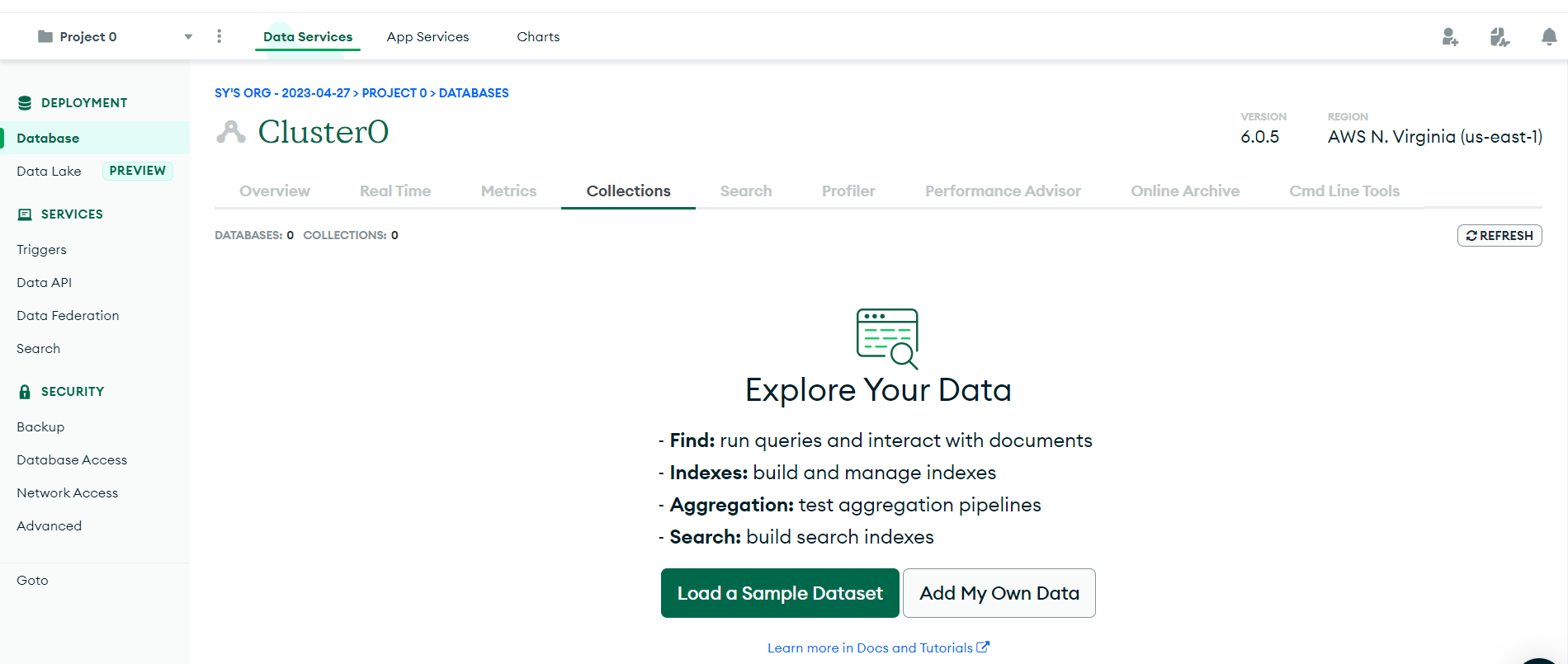Viewport: 1568px width, 664px height.
Task: Go to SY'S ORG breadcrumb link
Action: coord(282,93)
